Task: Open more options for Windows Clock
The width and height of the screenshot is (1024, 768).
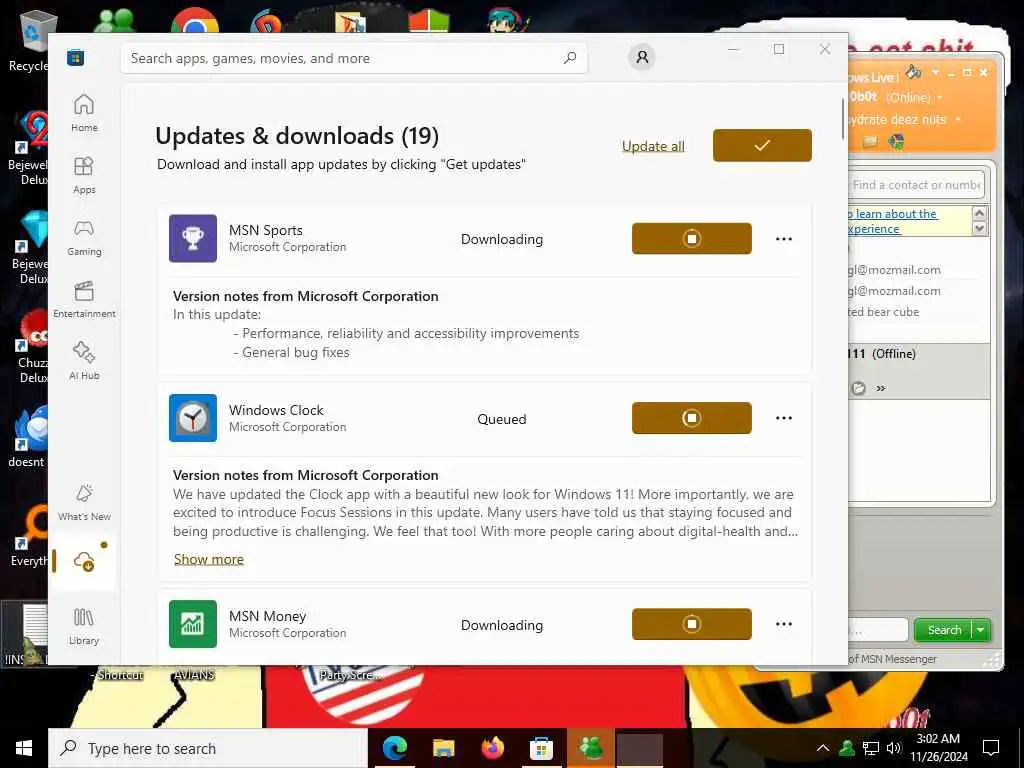Action: [x=784, y=418]
